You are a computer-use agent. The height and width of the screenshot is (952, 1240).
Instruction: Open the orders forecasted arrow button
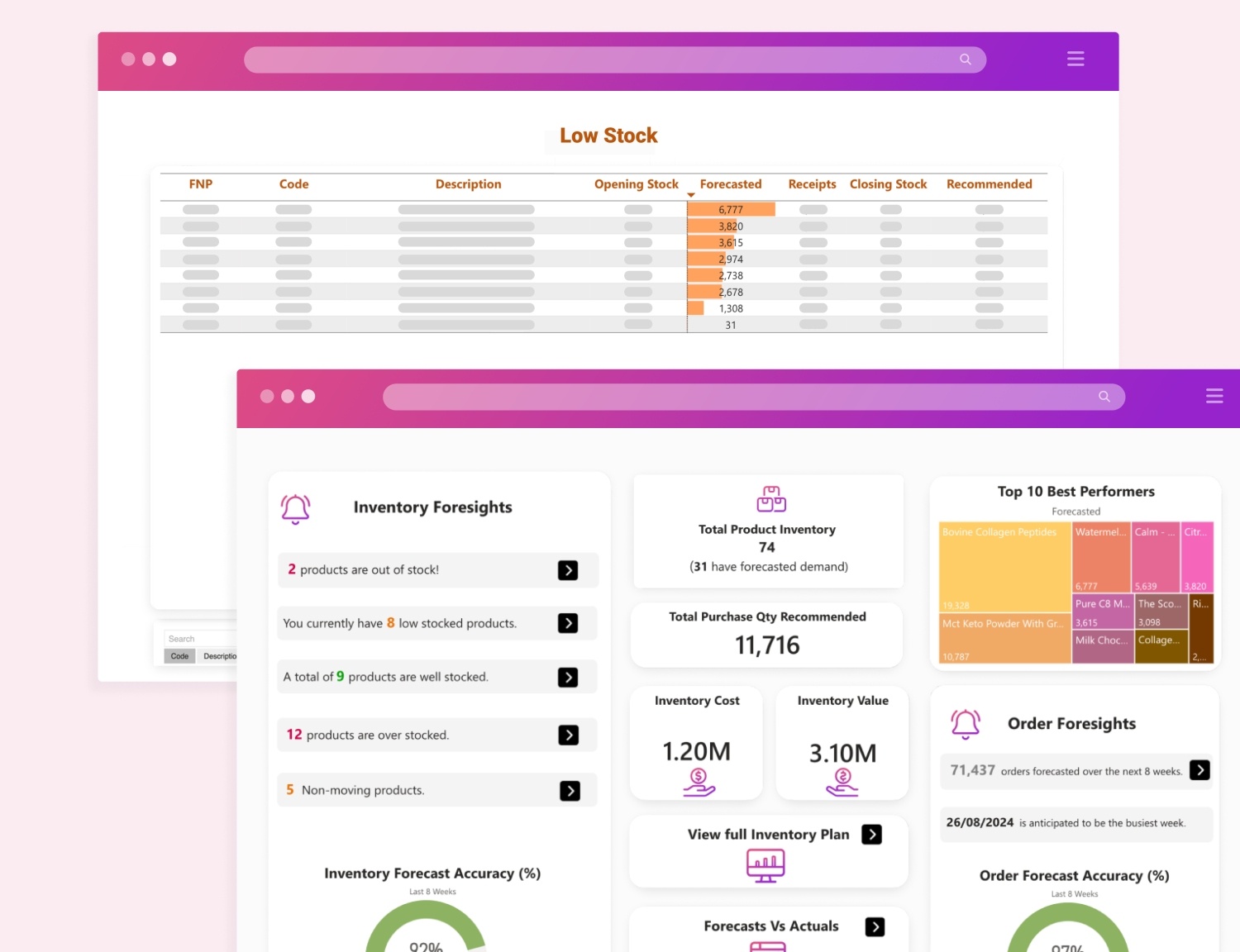[x=1199, y=770]
